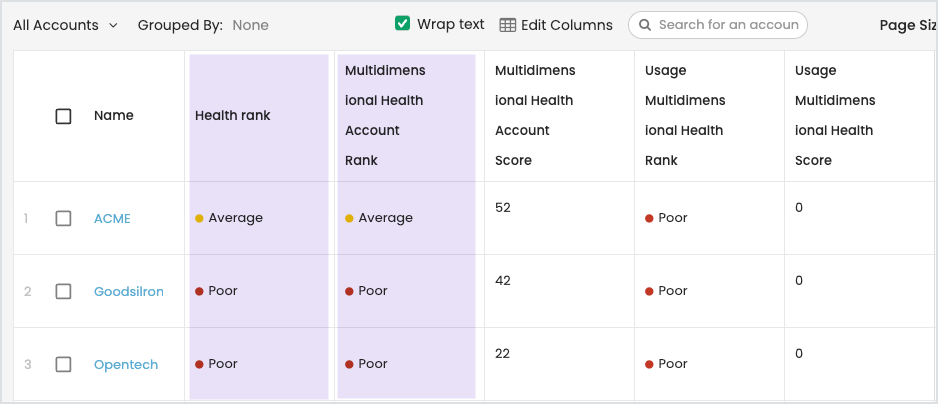Select the ACME row checkbox

click(x=64, y=218)
